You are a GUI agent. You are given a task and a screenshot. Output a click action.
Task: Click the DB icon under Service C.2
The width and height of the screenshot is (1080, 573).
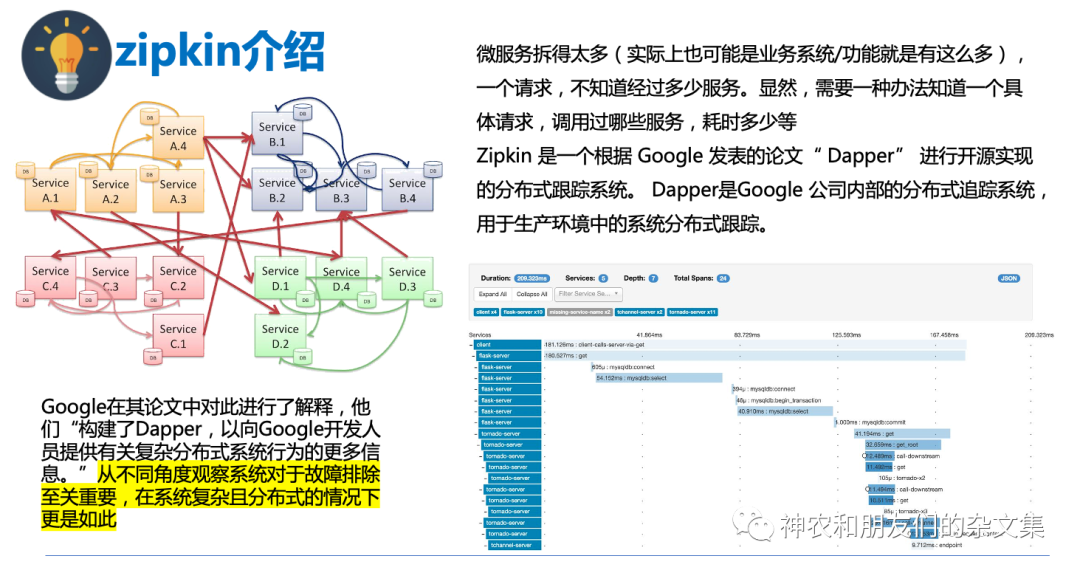coord(154,300)
